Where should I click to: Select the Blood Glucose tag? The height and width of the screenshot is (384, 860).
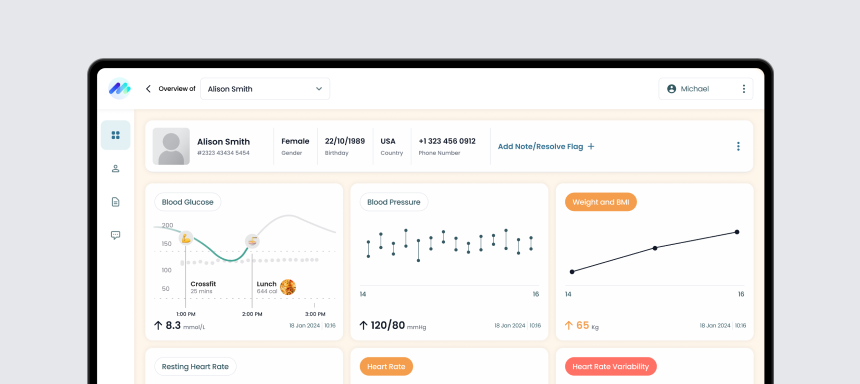point(188,202)
